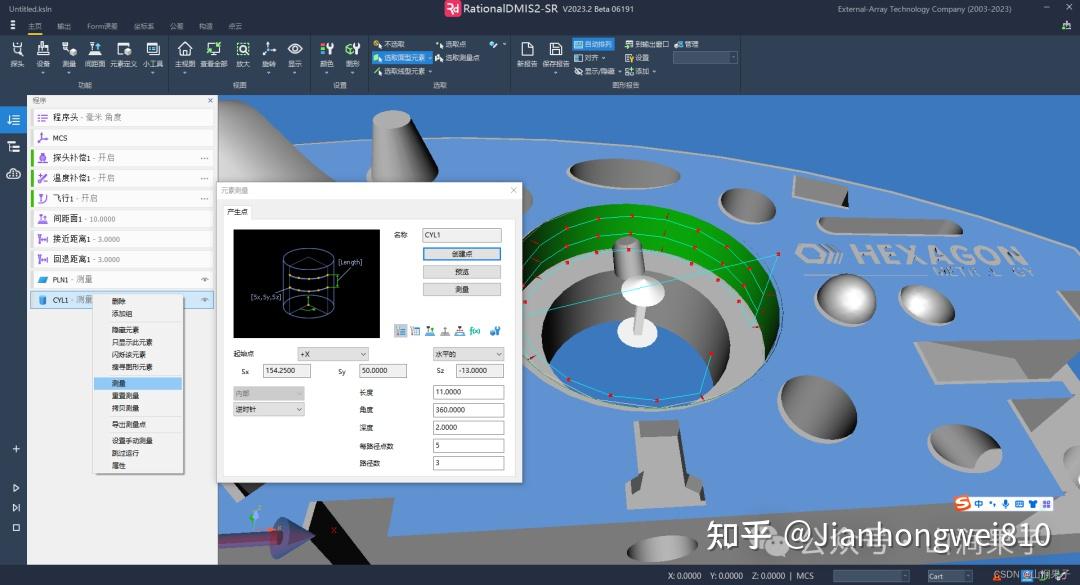Open the 元素定义 feature definition tool
This screenshot has width=1080, height=585.
(x=124, y=54)
